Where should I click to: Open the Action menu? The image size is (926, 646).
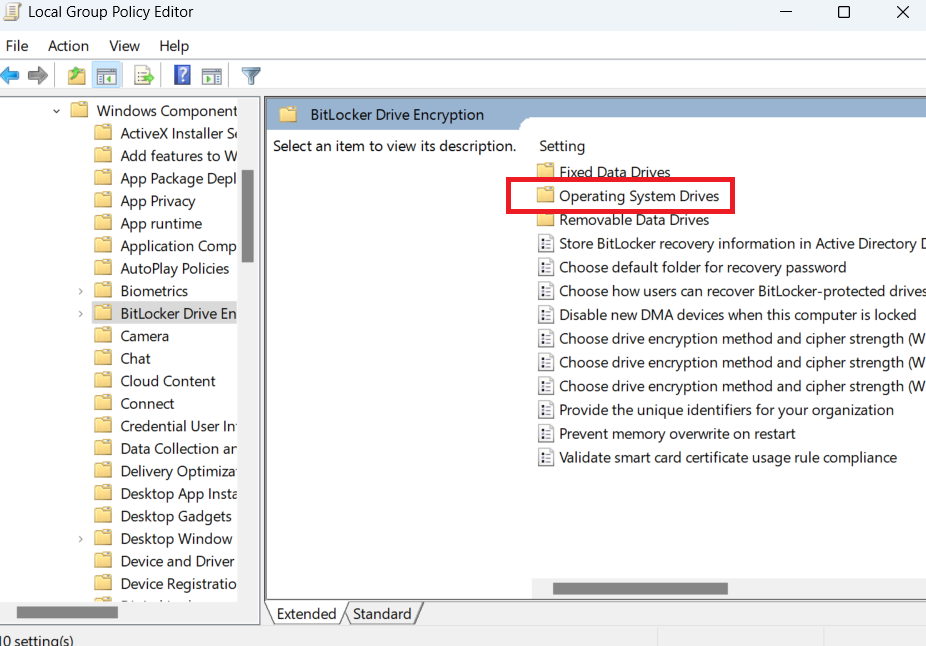pyautogui.click(x=69, y=46)
